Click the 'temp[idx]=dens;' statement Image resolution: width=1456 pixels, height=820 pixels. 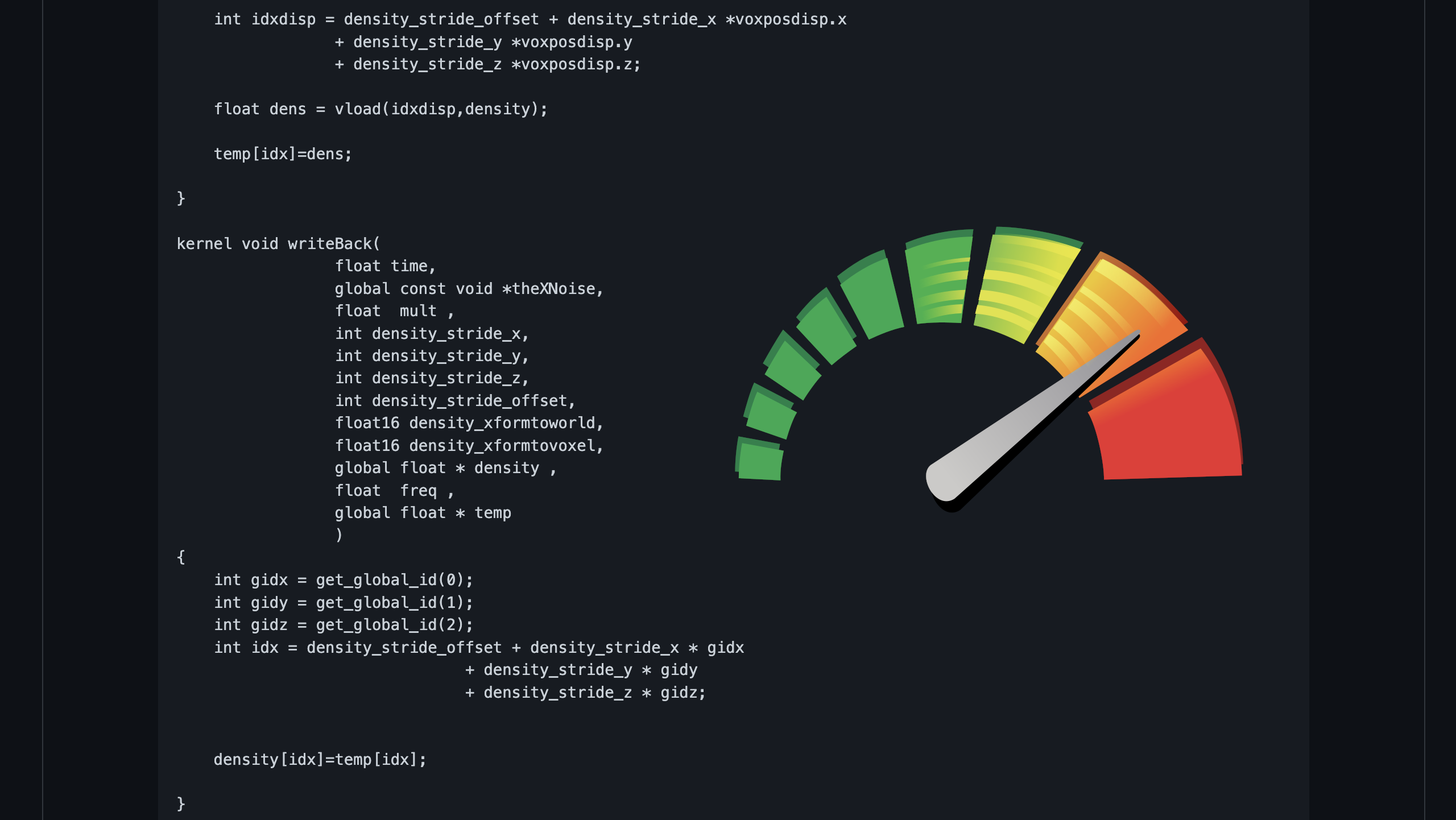pyautogui.click(x=283, y=154)
